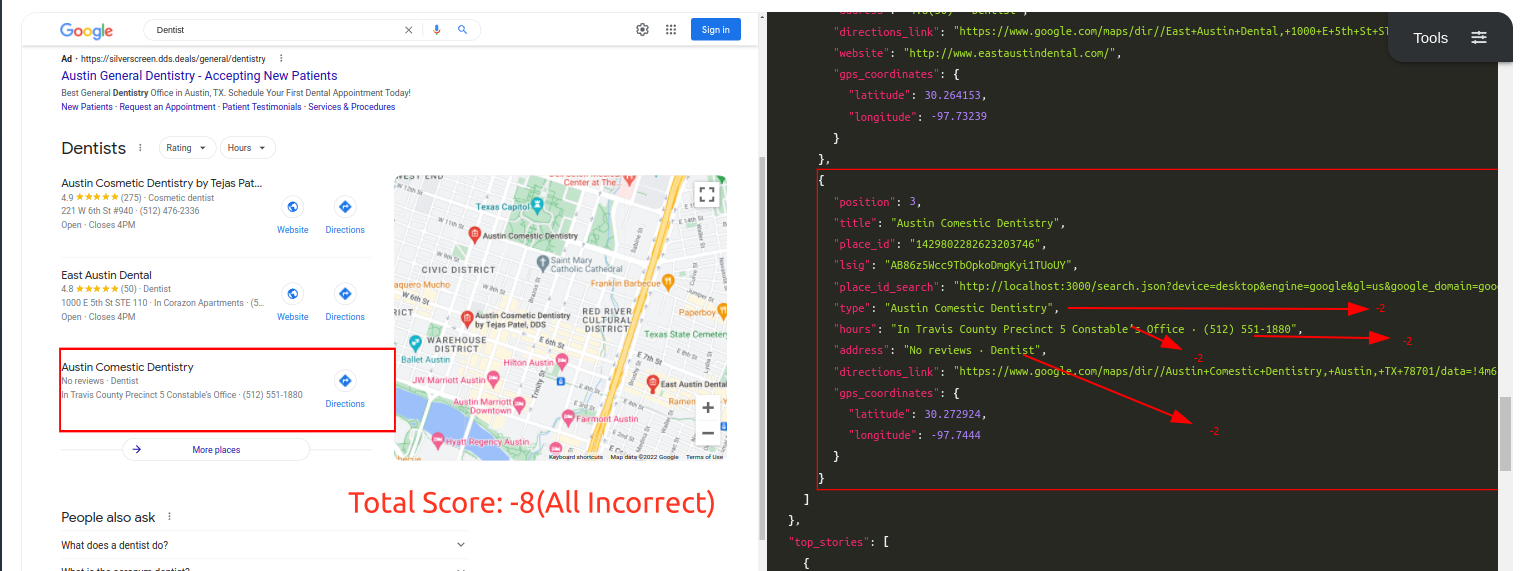The width and height of the screenshot is (1522, 571).
Task: Click the "hours" JSON value line
Action: pos(1069,329)
